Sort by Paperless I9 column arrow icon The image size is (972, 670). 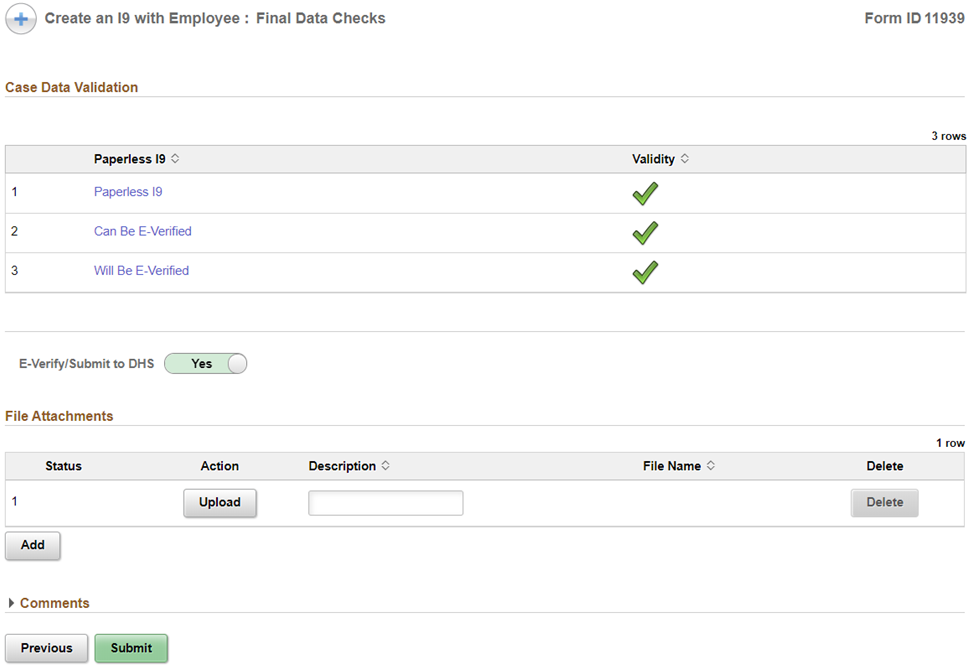[x=175, y=159]
